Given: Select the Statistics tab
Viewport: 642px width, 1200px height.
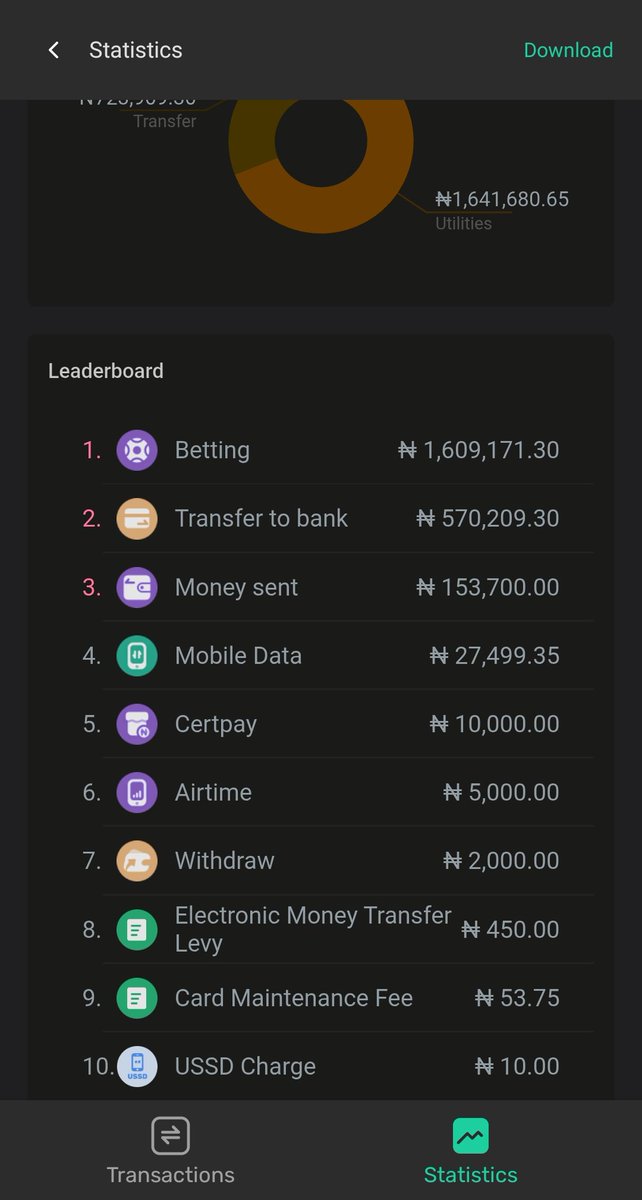Looking at the screenshot, I should click(471, 1151).
